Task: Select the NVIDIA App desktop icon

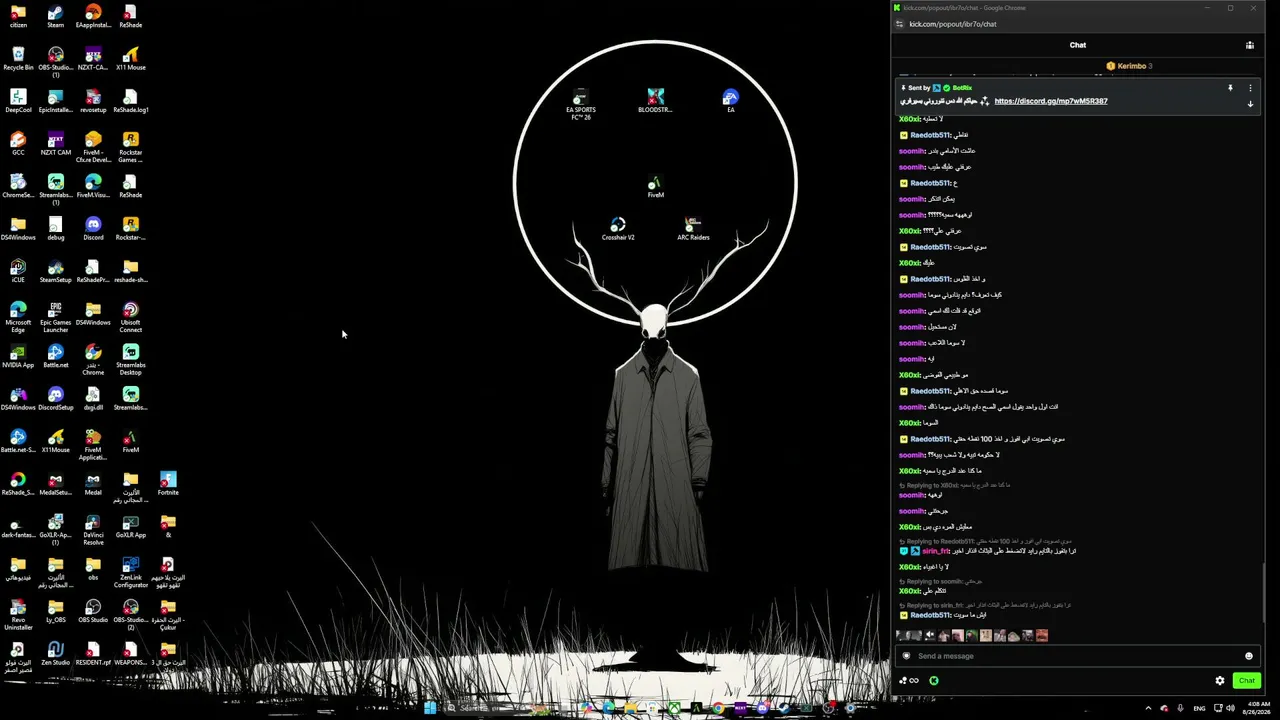Action: tap(18, 357)
